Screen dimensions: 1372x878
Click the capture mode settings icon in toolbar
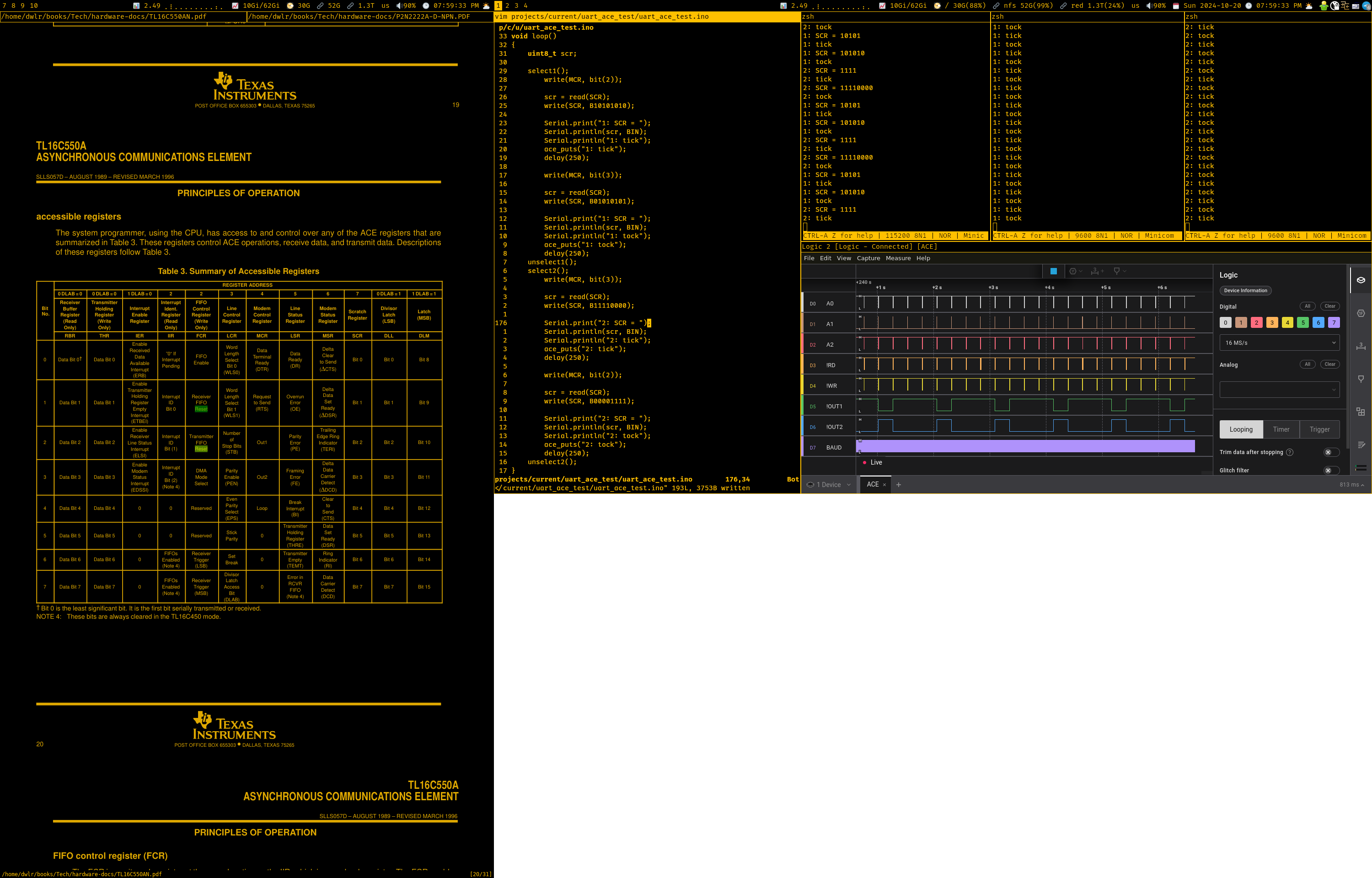click(x=1073, y=271)
